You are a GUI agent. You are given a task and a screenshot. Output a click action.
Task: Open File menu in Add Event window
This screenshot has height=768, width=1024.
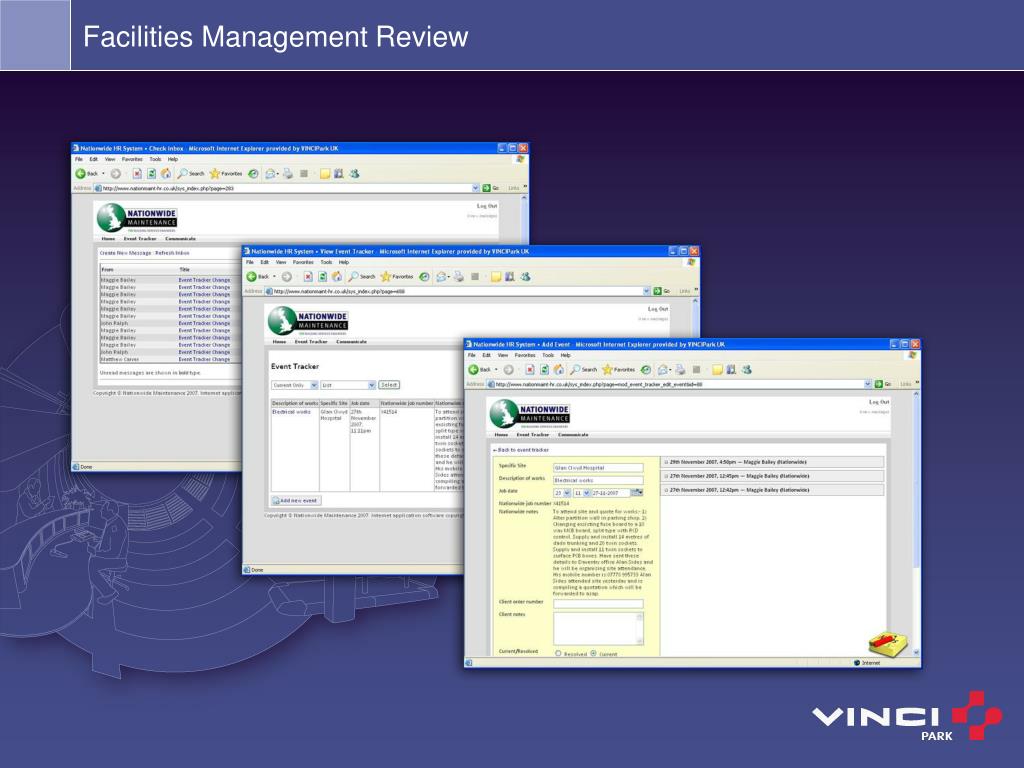click(472, 355)
